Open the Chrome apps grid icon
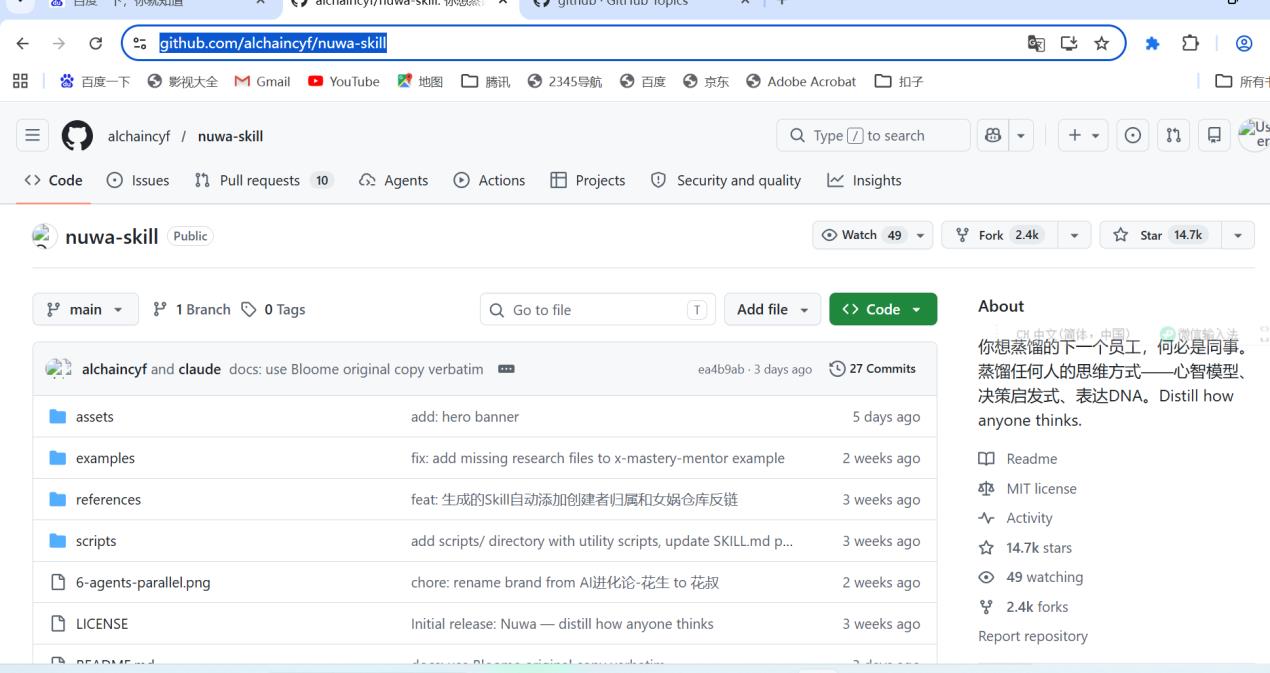 click(x=20, y=82)
